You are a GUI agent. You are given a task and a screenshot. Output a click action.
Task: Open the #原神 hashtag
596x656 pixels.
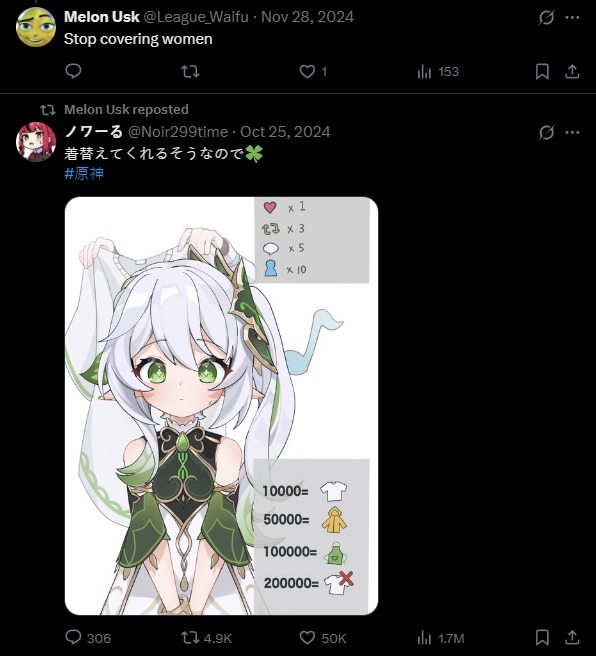(84, 173)
